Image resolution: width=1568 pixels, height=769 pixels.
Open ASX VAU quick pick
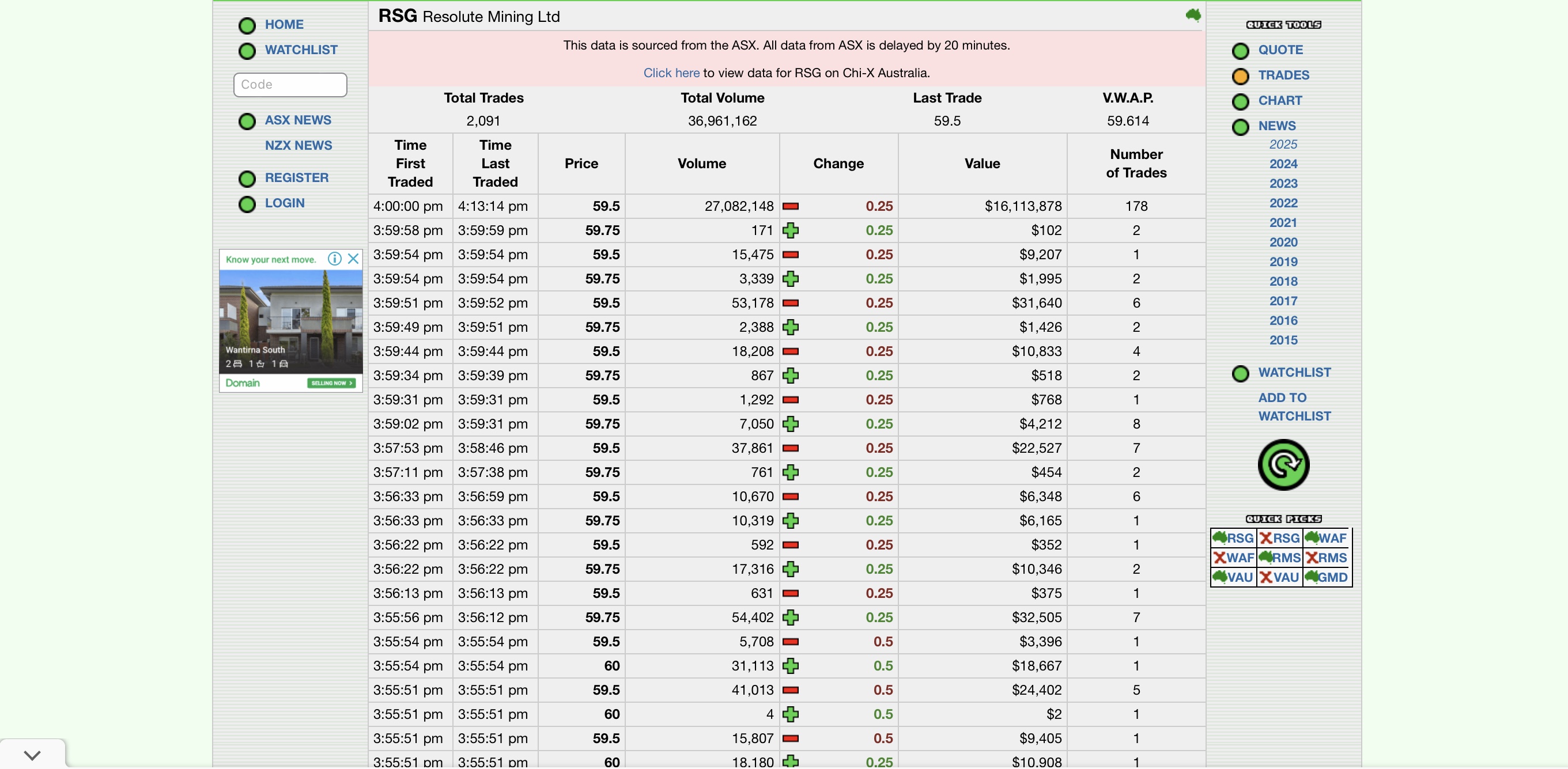(x=1233, y=577)
